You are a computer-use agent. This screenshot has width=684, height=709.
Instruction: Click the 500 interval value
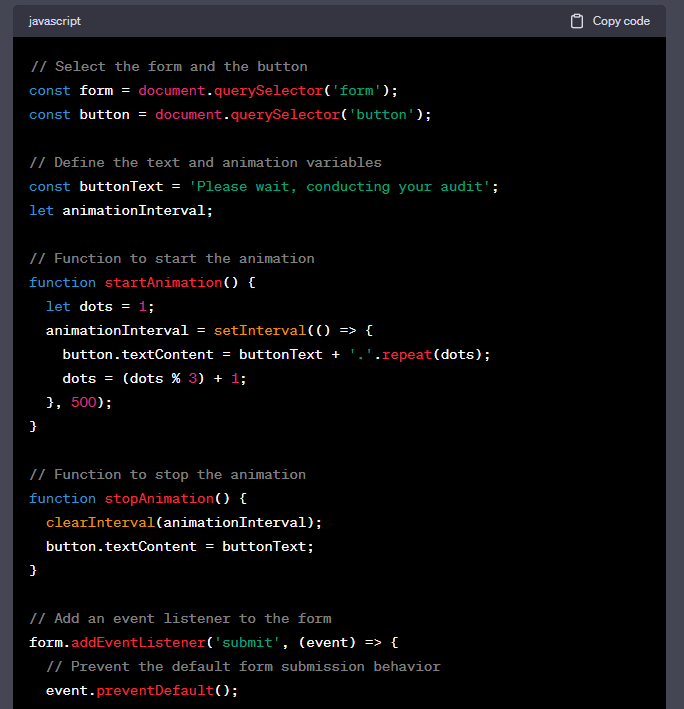tap(84, 402)
